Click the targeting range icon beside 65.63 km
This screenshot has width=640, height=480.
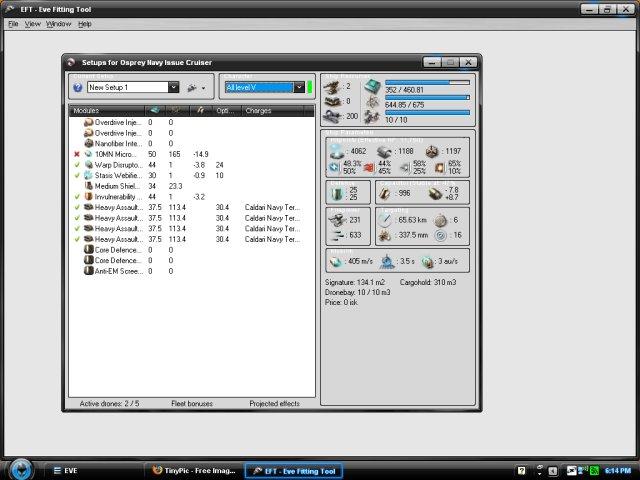point(385,220)
